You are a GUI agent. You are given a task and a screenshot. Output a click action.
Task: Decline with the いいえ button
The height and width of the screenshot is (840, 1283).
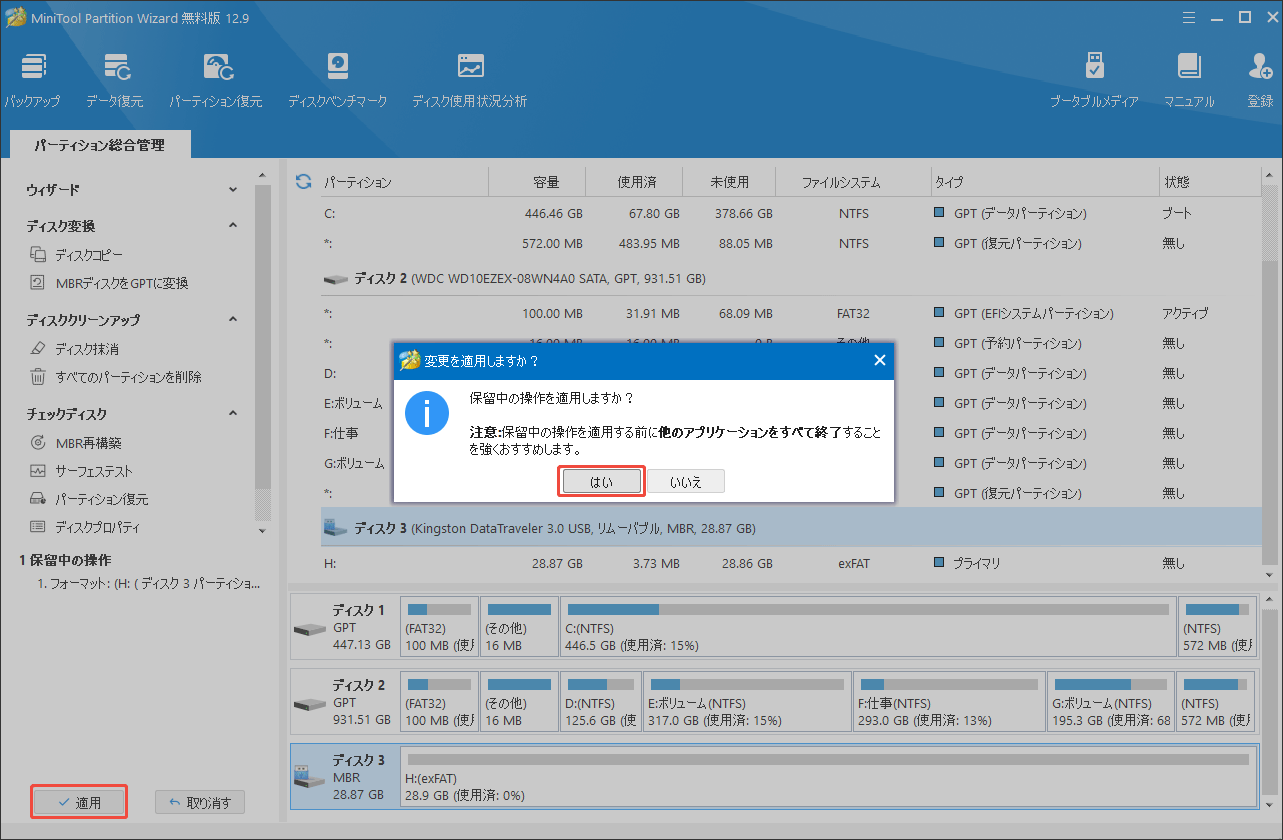pyautogui.click(x=685, y=481)
